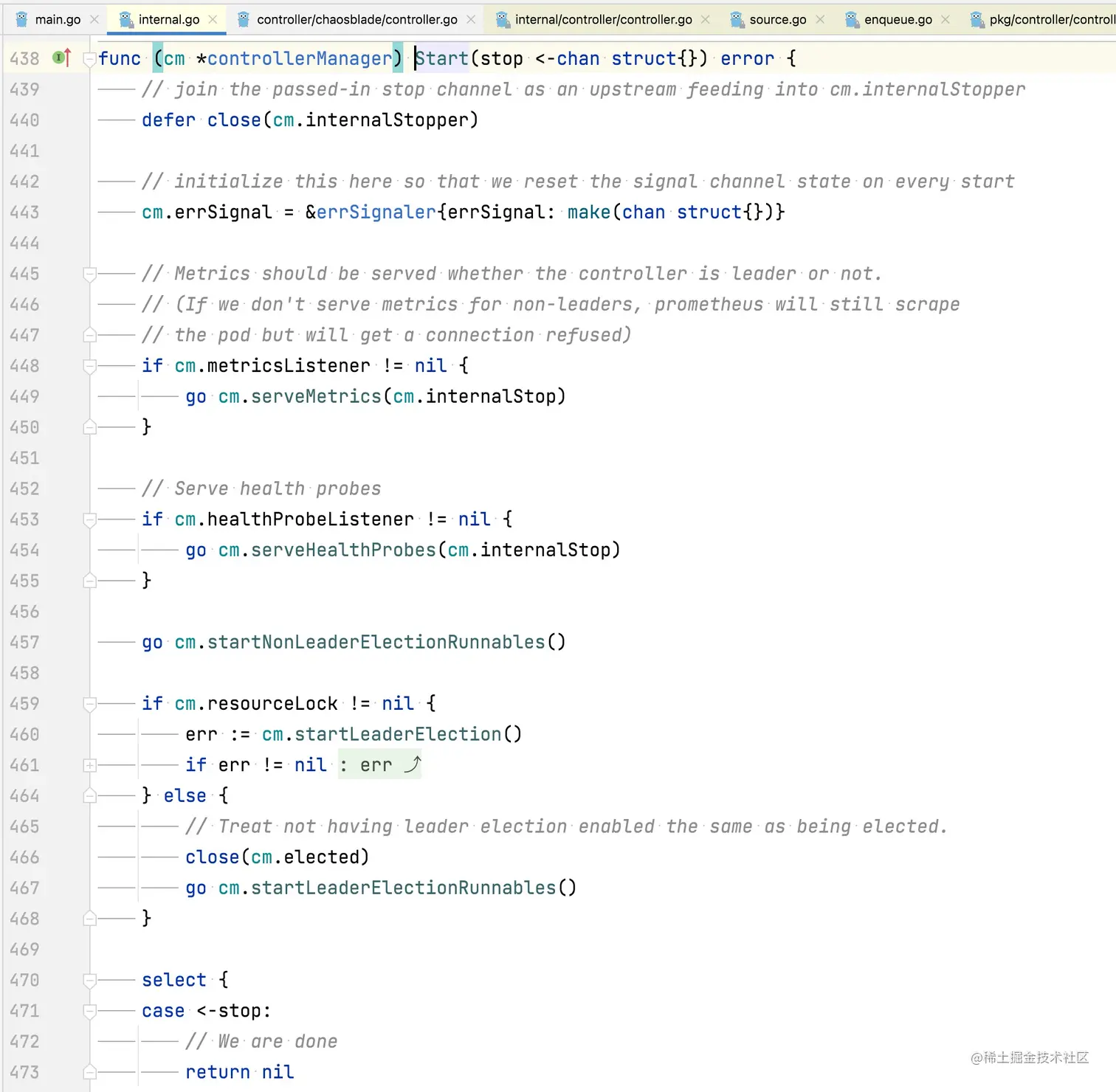The width and height of the screenshot is (1116, 1092).
Task: Click the folded ': err' placeholder text
Action: [379, 765]
